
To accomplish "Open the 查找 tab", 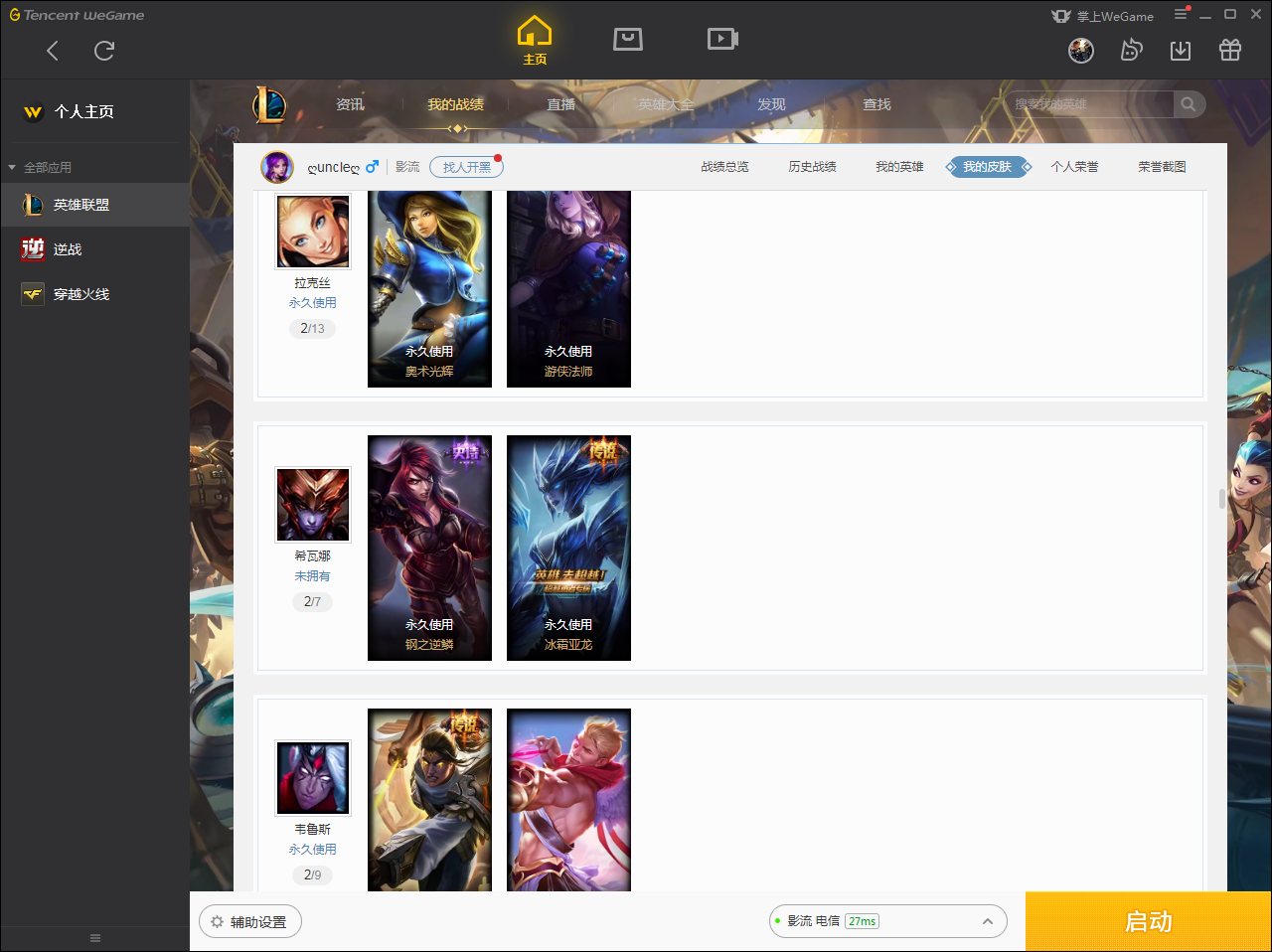I will (x=876, y=104).
